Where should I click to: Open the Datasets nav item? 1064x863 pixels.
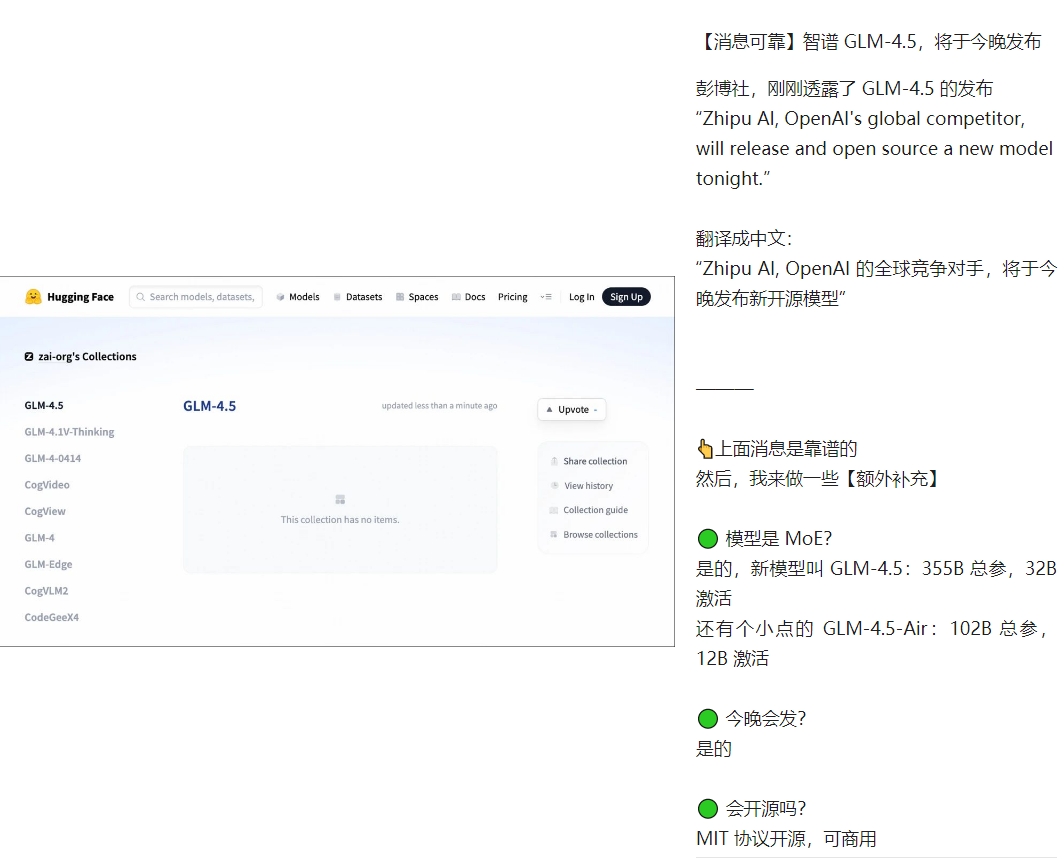pos(364,297)
